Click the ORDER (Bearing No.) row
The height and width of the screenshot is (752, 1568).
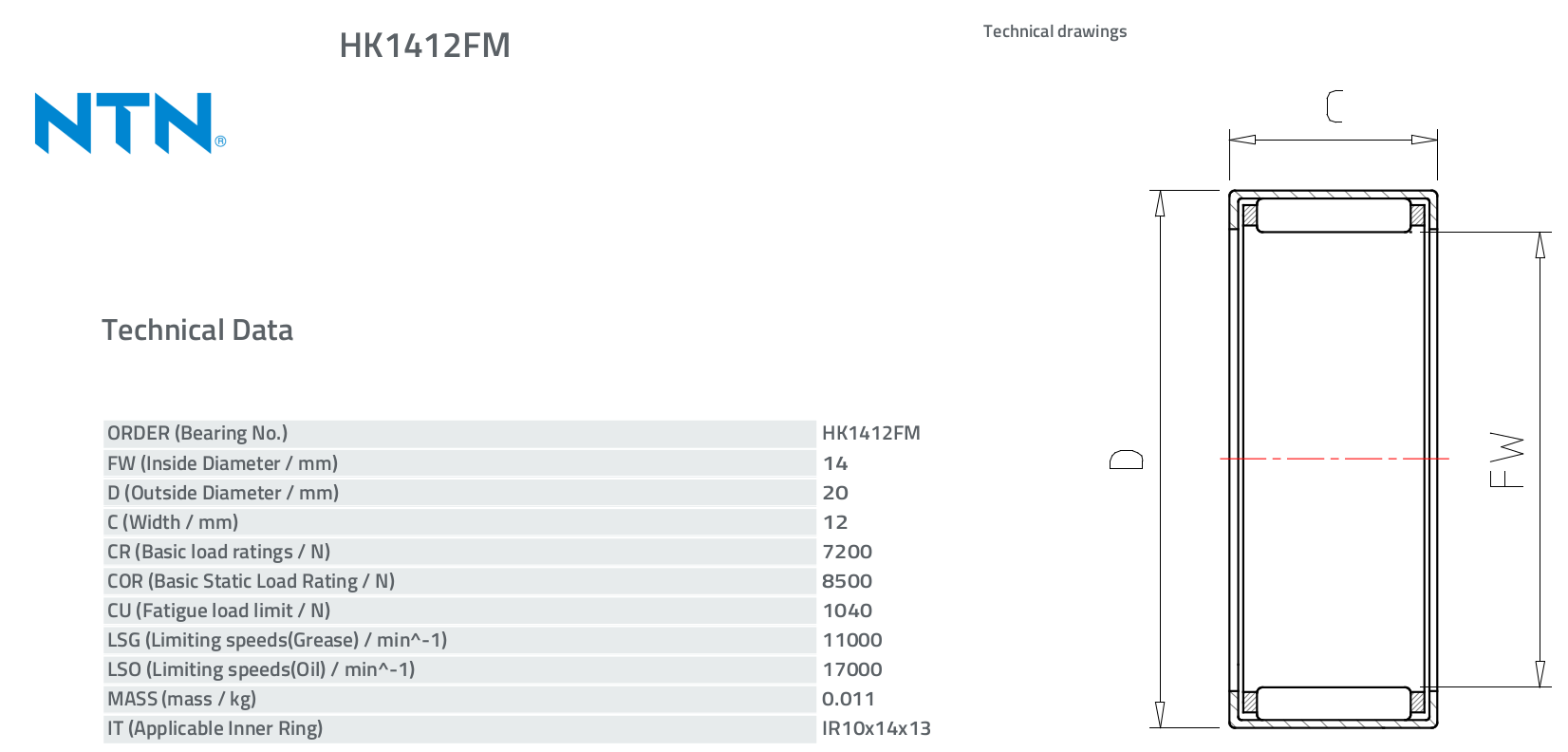pos(458,434)
